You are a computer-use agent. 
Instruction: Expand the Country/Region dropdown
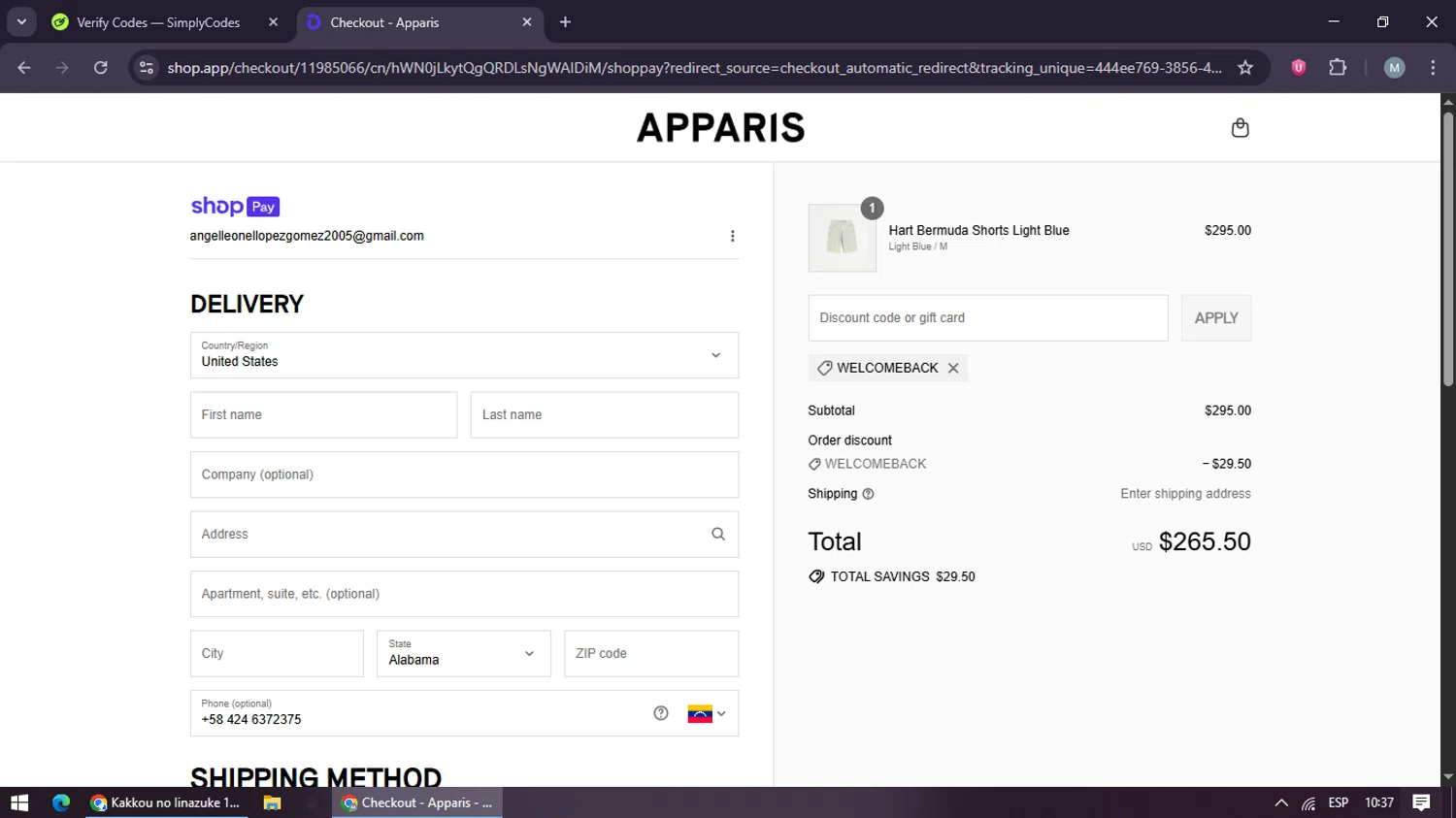click(x=464, y=355)
